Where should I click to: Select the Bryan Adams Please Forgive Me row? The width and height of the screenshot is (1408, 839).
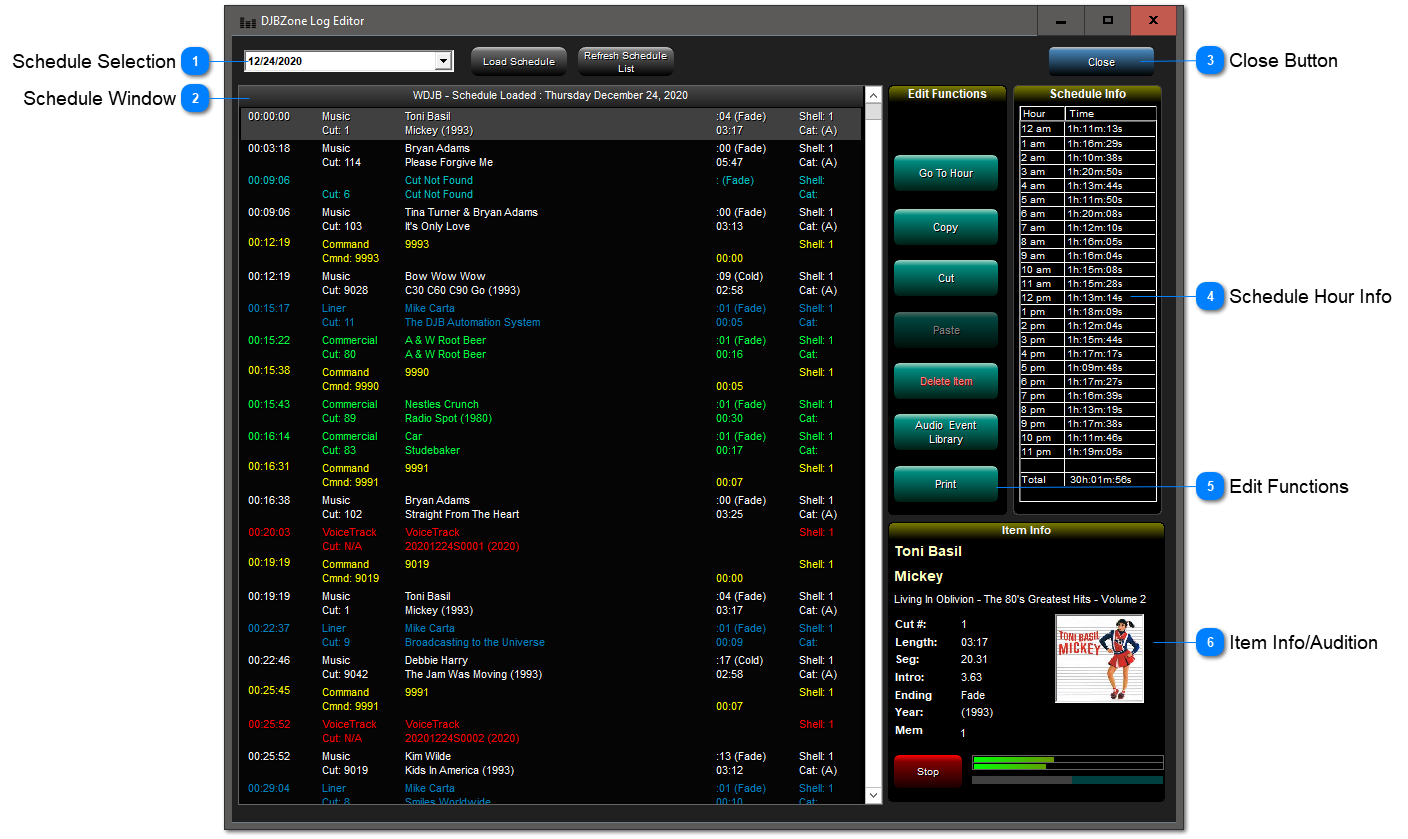point(552,155)
